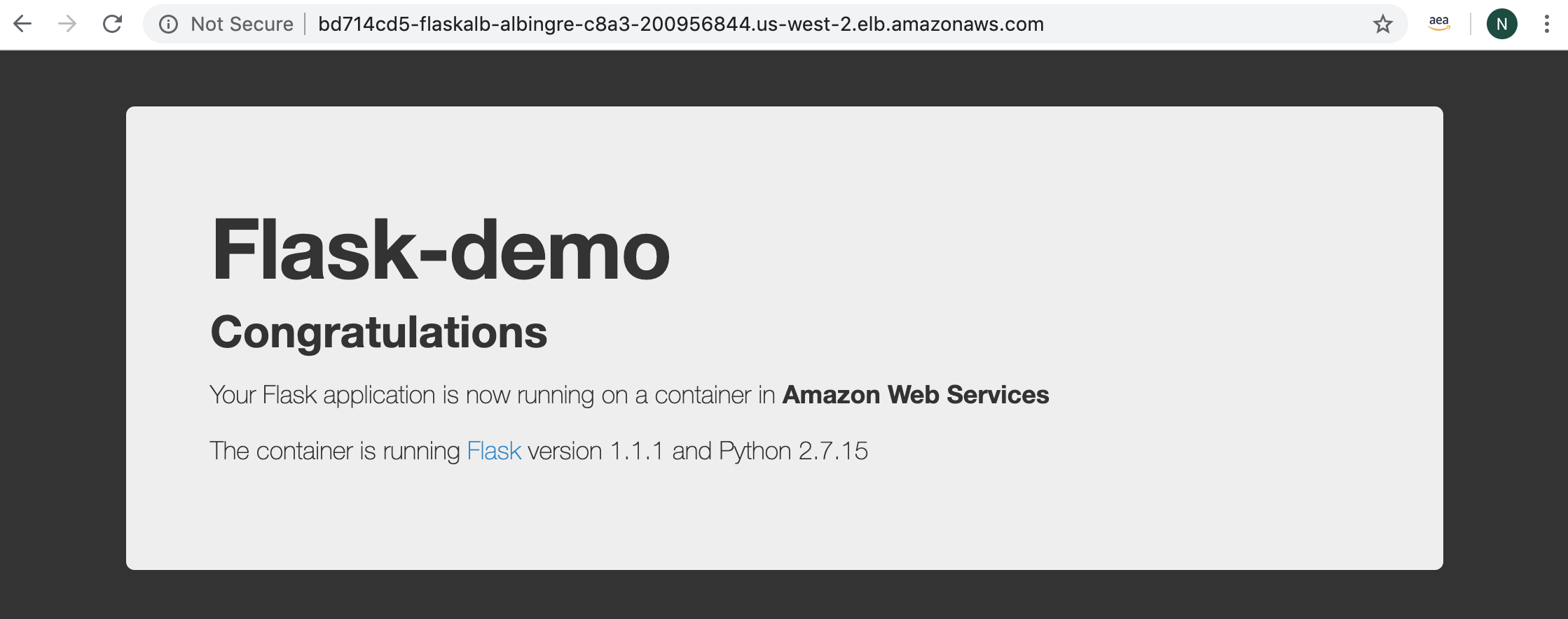Open the profile avatar labeled N

pos(1501,25)
